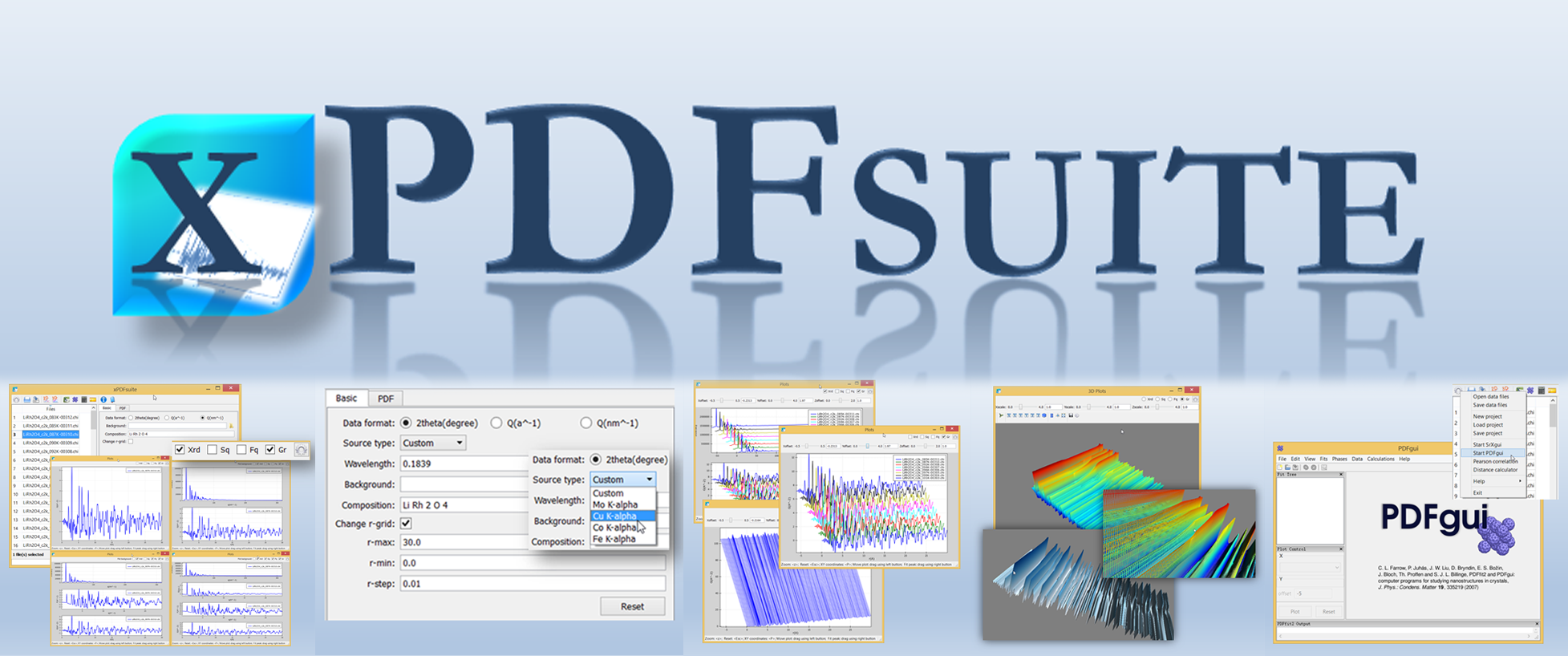Click the folder icon beside xPDFsuite Background field
The width and height of the screenshot is (1568, 656).
(x=231, y=426)
